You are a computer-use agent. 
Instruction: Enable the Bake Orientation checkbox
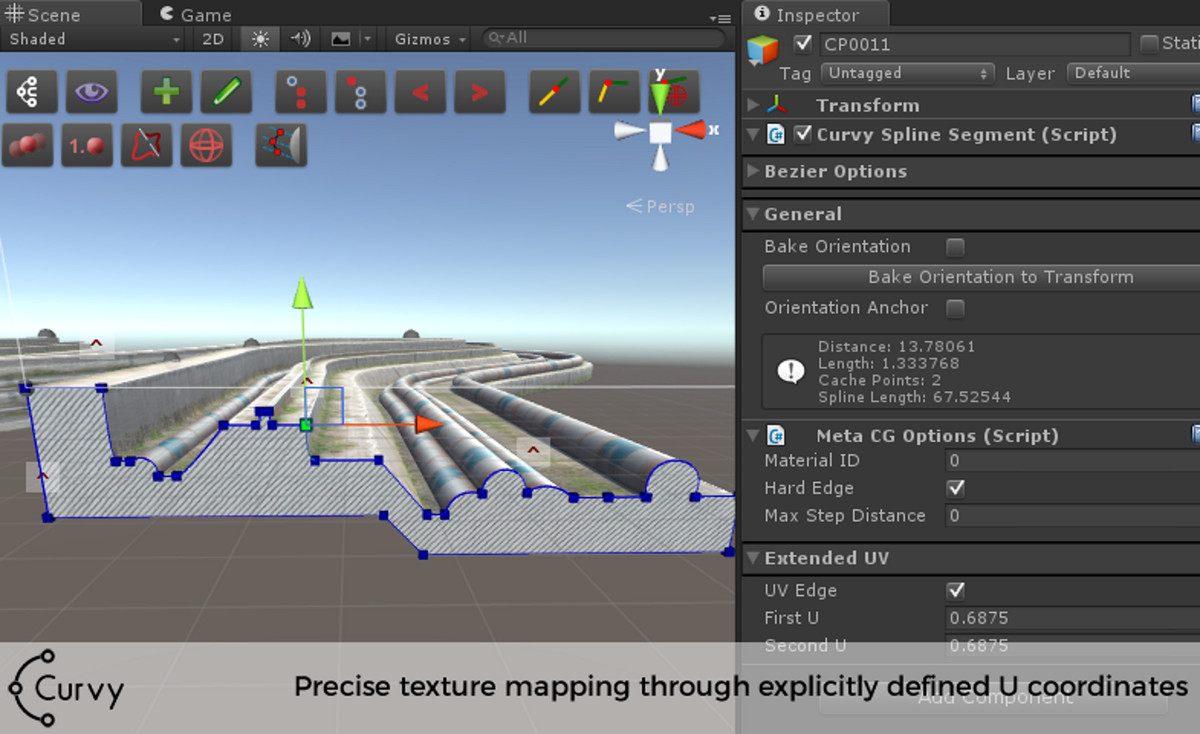[955, 247]
